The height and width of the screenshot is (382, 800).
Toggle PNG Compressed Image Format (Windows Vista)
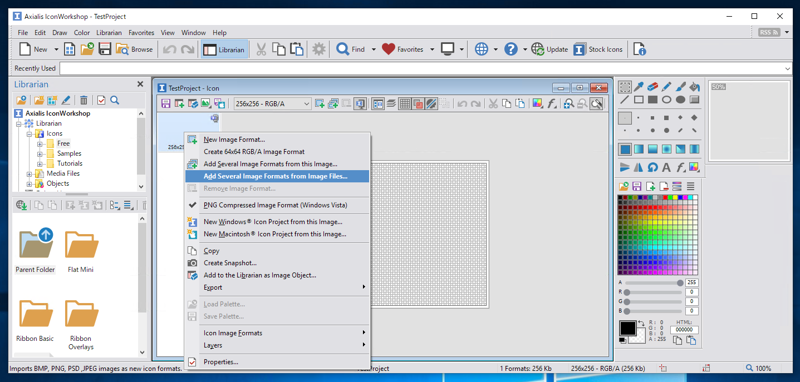(276, 205)
